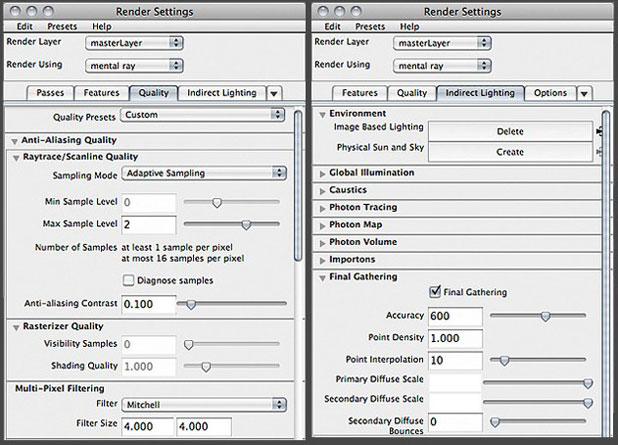The width and height of the screenshot is (618, 445).
Task: Click tab overflow arrow in left panel
Action: [x=273, y=93]
